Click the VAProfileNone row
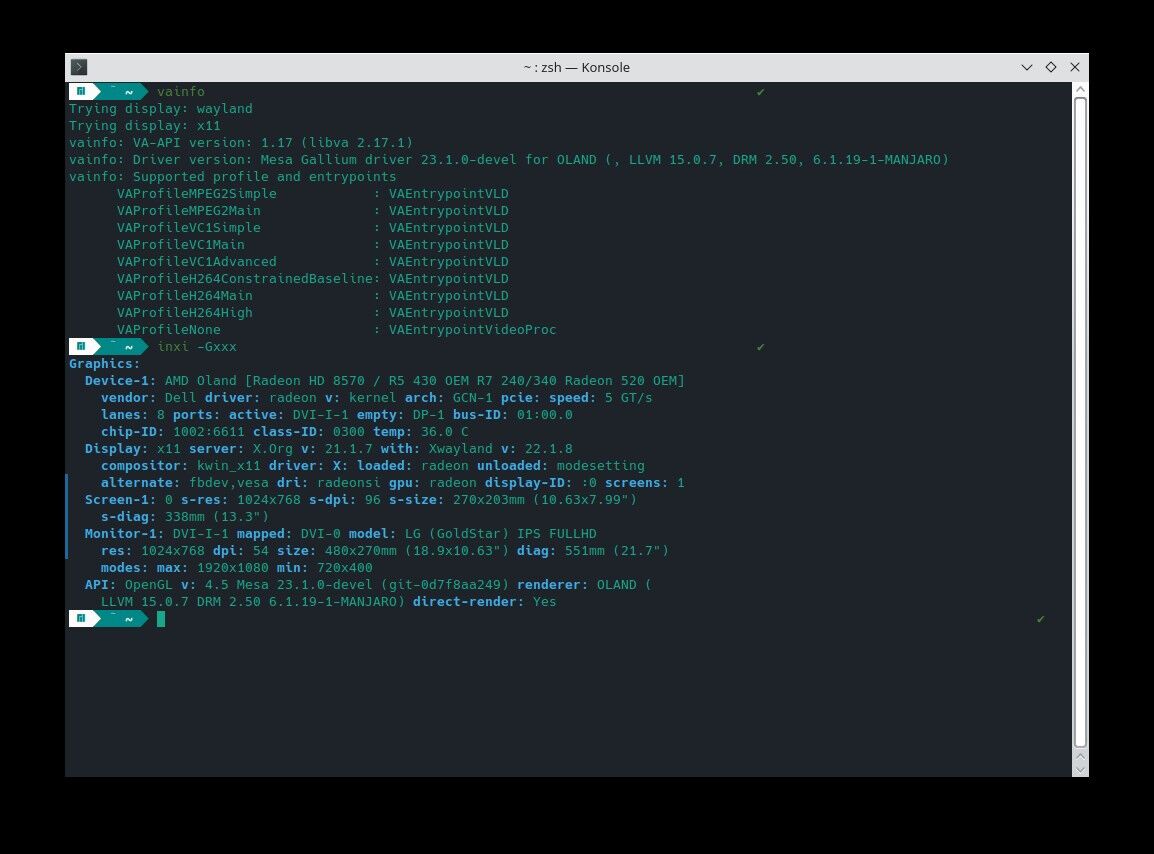This screenshot has height=854, width=1154. 336,329
